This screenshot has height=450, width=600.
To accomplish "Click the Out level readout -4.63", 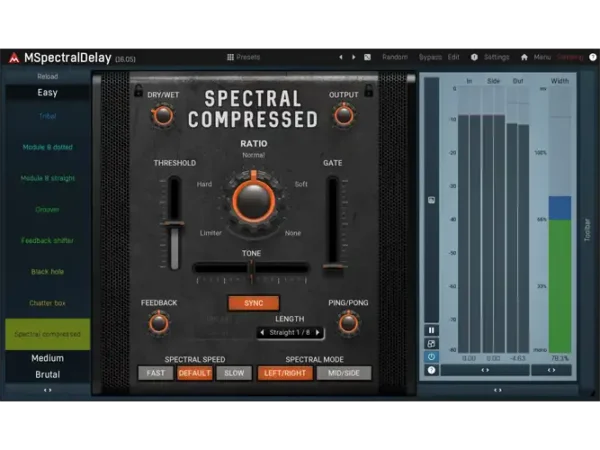I will (x=518, y=359).
